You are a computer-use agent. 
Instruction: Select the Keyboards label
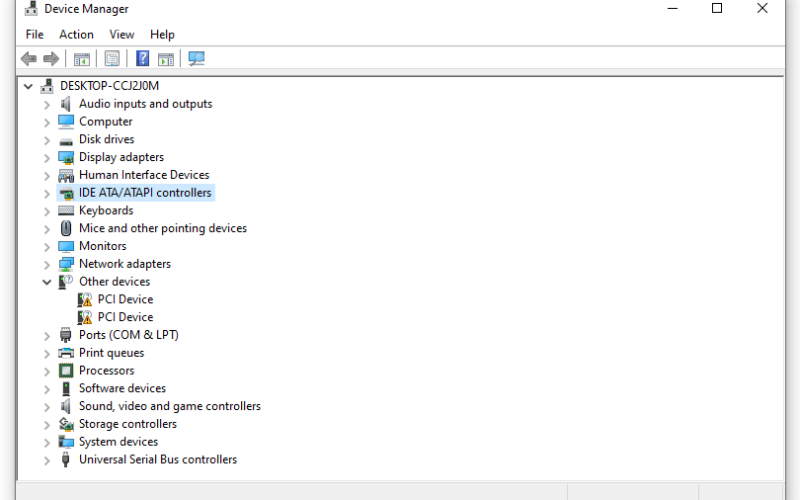pos(106,211)
